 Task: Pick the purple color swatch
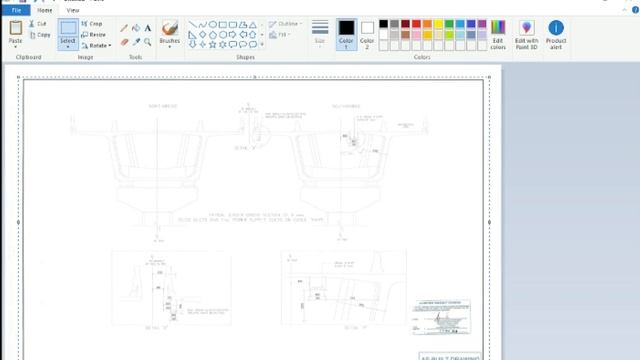(x=482, y=24)
